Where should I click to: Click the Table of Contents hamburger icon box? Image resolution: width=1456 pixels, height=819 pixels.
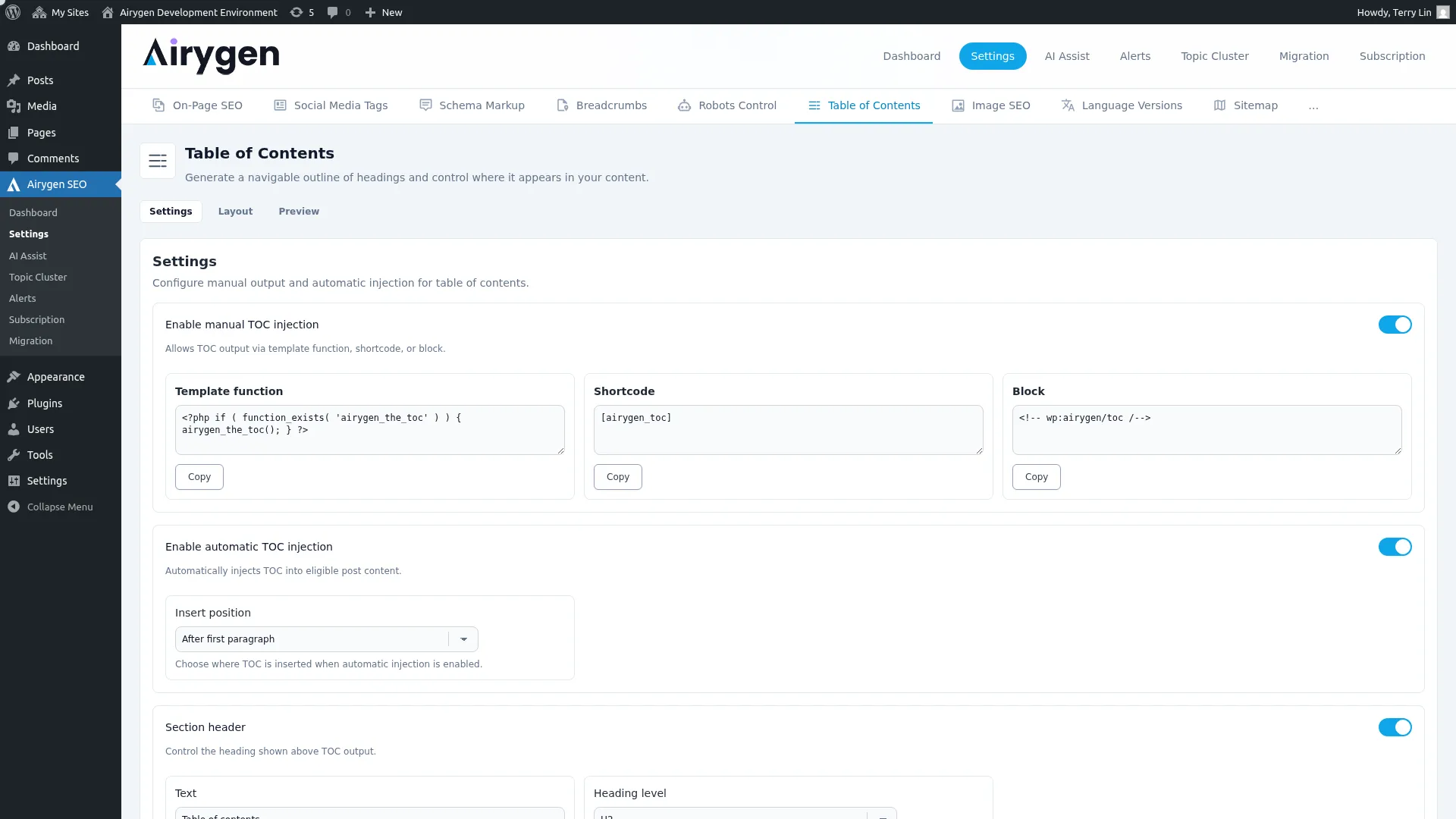click(158, 161)
